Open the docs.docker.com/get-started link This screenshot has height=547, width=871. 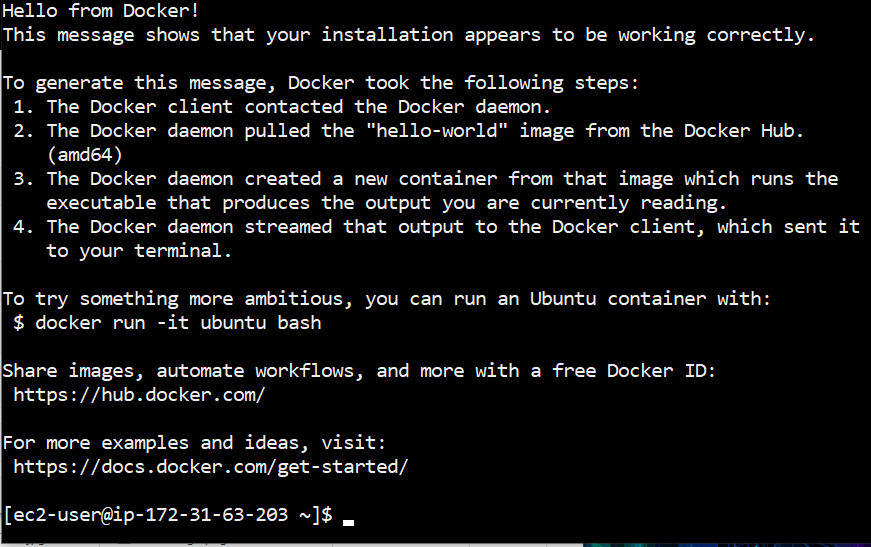tap(211, 467)
